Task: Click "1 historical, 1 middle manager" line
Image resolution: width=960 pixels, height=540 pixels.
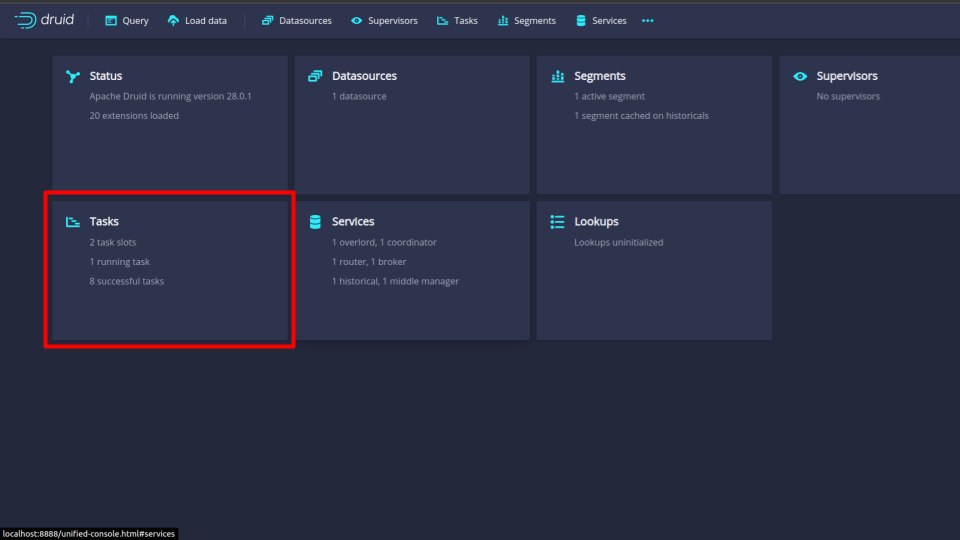Action: point(395,281)
